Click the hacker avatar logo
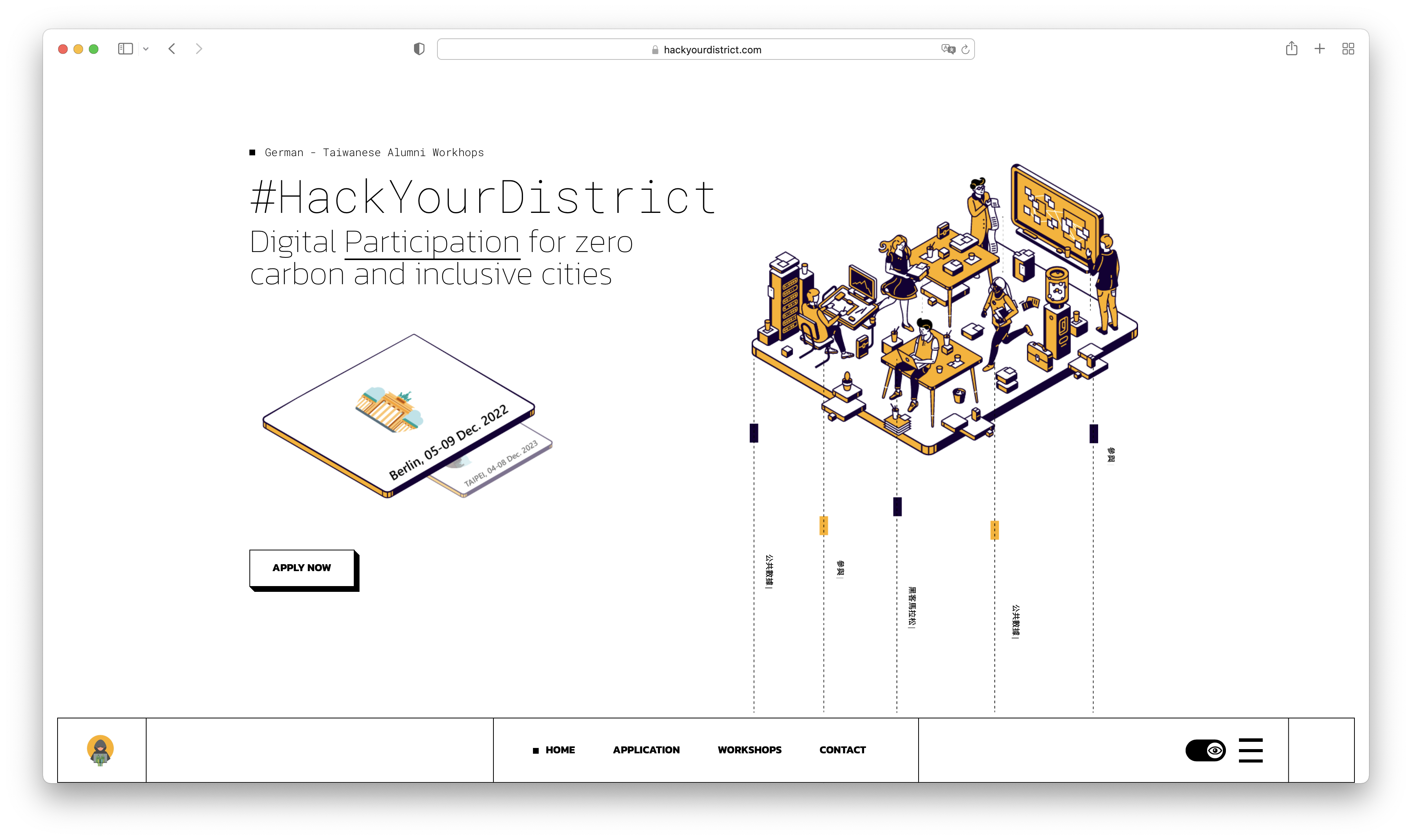Image resolution: width=1412 pixels, height=840 pixels. (x=100, y=750)
